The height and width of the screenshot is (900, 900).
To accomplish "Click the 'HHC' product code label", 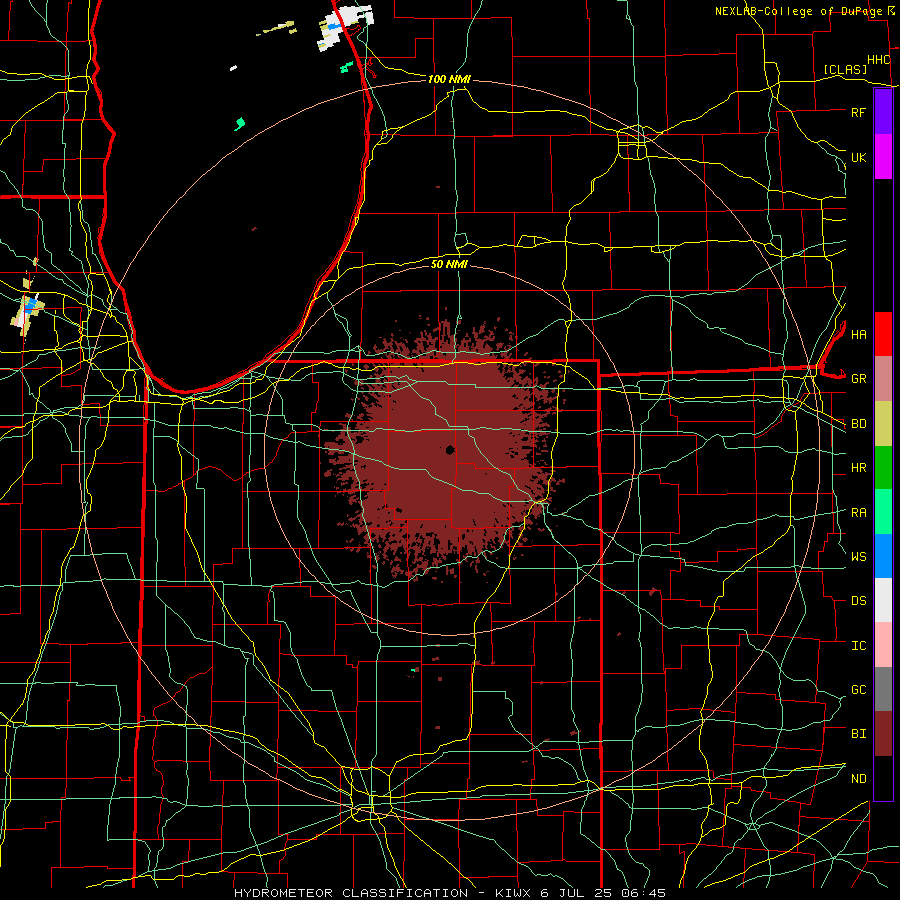I will tap(879, 60).
